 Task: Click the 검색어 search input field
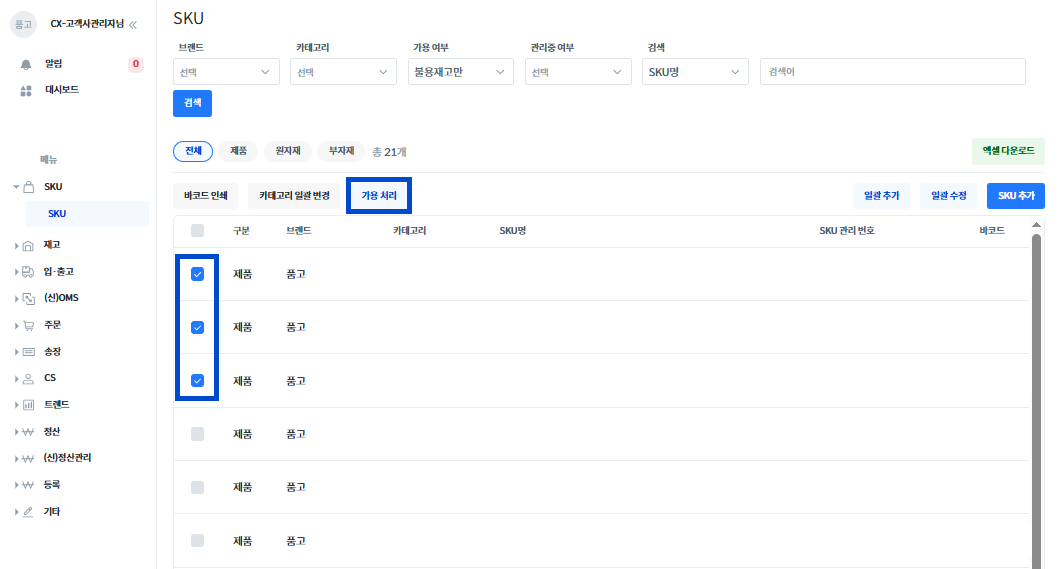click(x=892, y=72)
